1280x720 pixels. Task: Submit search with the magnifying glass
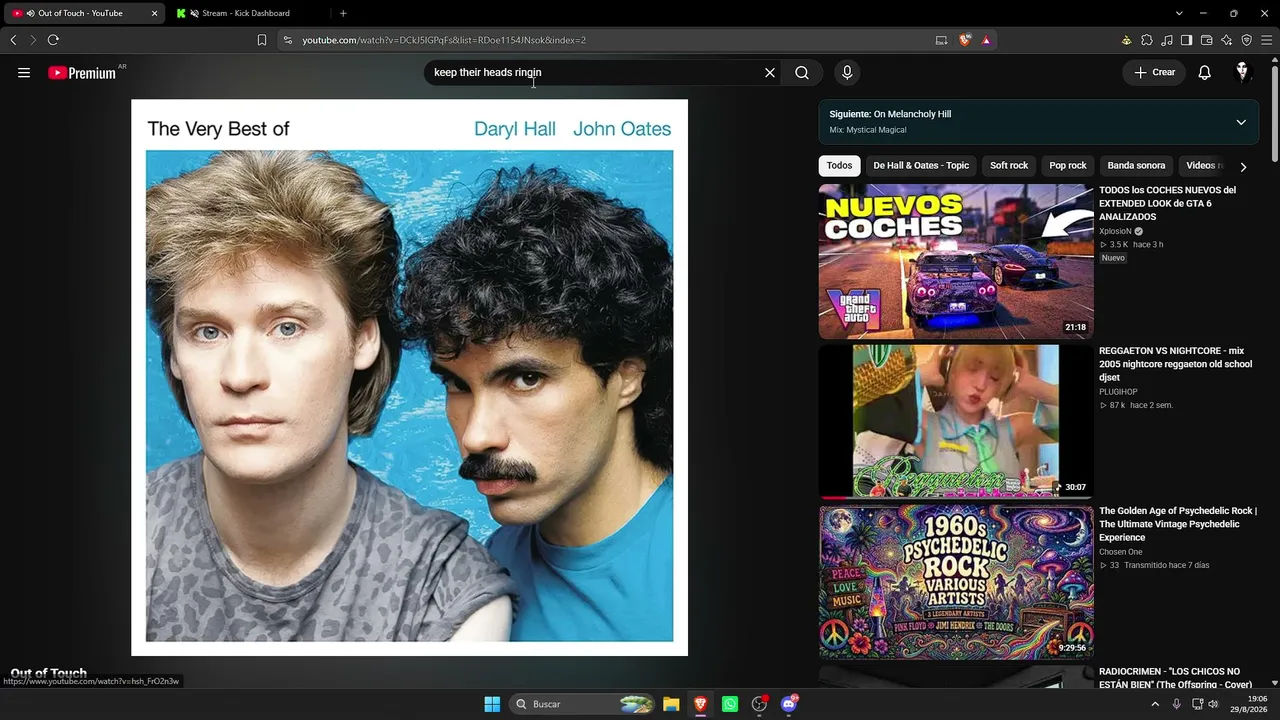(x=802, y=72)
